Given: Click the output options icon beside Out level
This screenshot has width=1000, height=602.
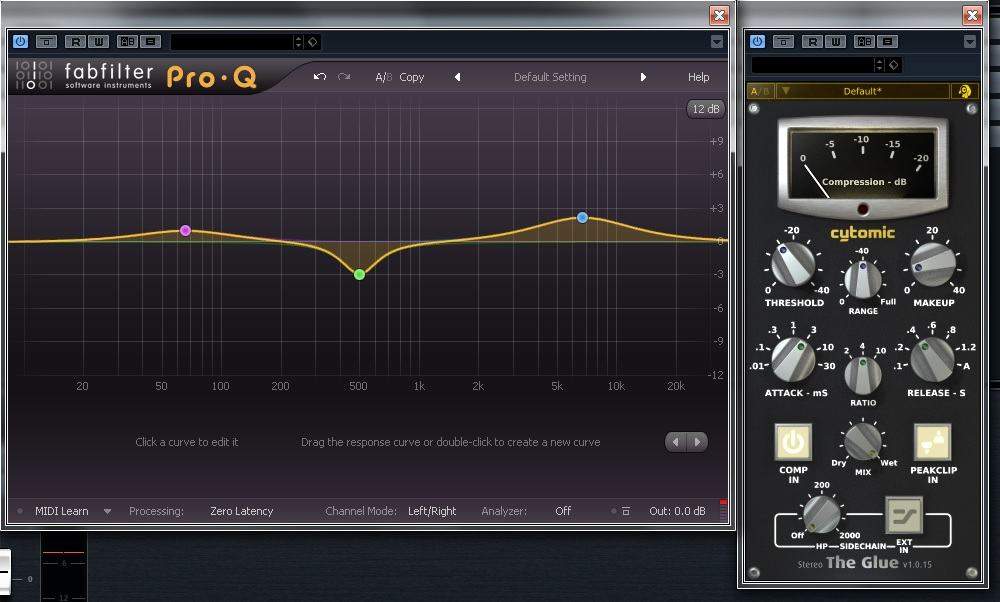Looking at the screenshot, I should click(626, 511).
